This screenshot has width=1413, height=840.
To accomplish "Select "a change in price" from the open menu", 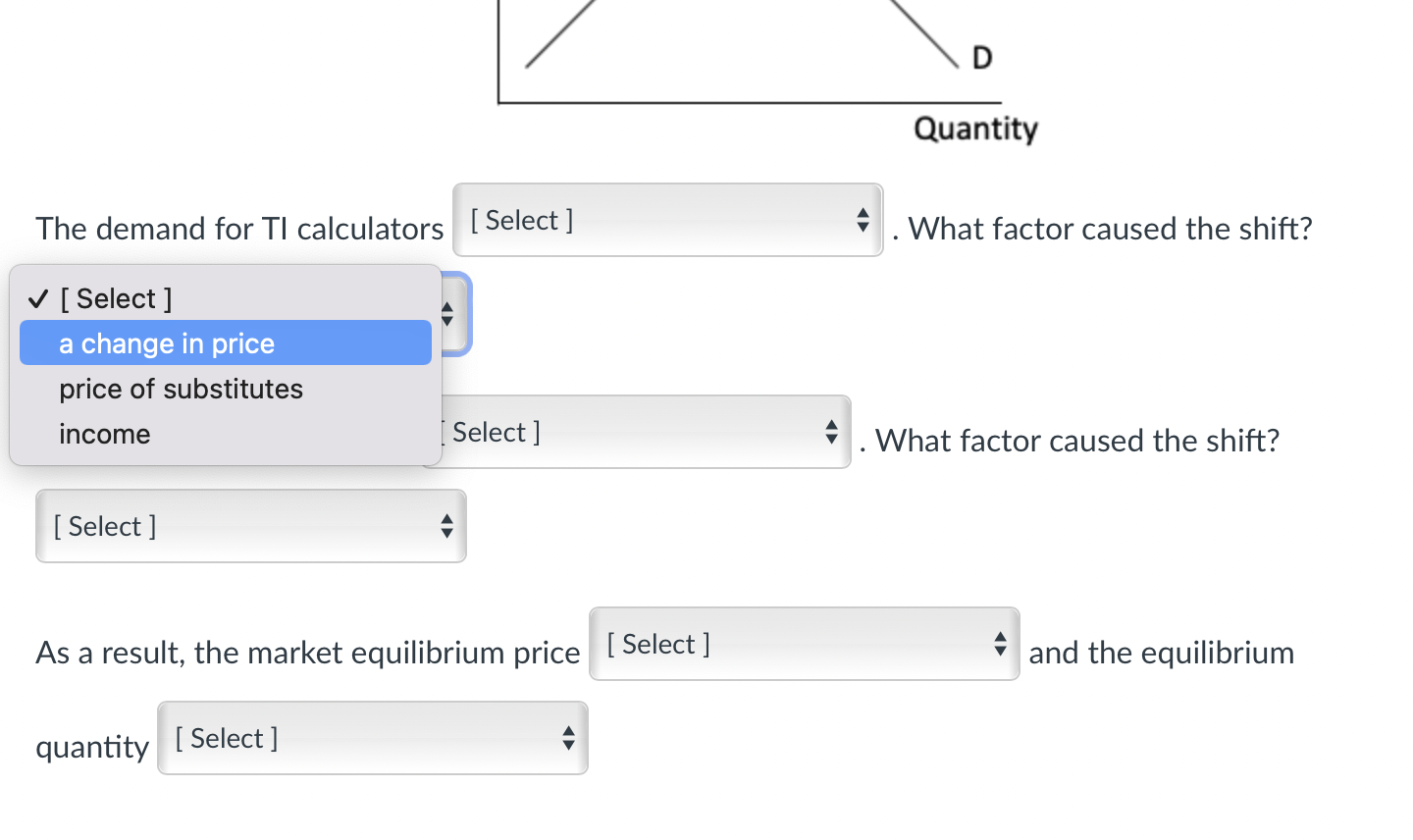I will [167, 342].
